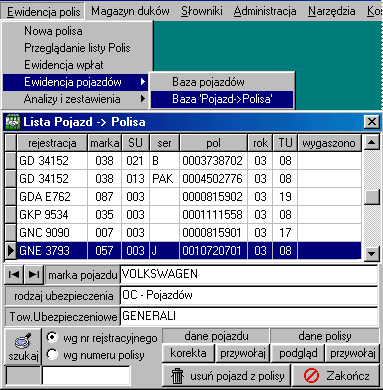
Task: Click rodzaj ubezpieczenia OC - Pojazdów field
Action: coord(249,295)
